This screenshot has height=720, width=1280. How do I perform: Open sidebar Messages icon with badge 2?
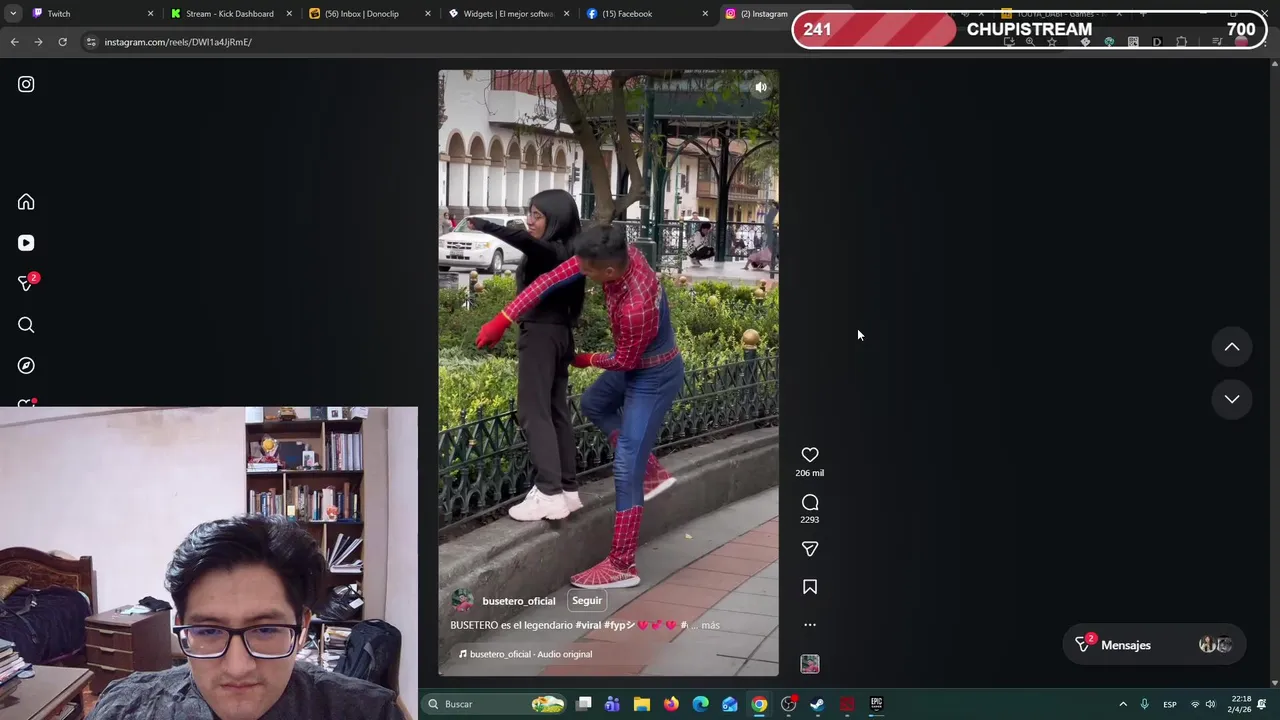pos(26,284)
